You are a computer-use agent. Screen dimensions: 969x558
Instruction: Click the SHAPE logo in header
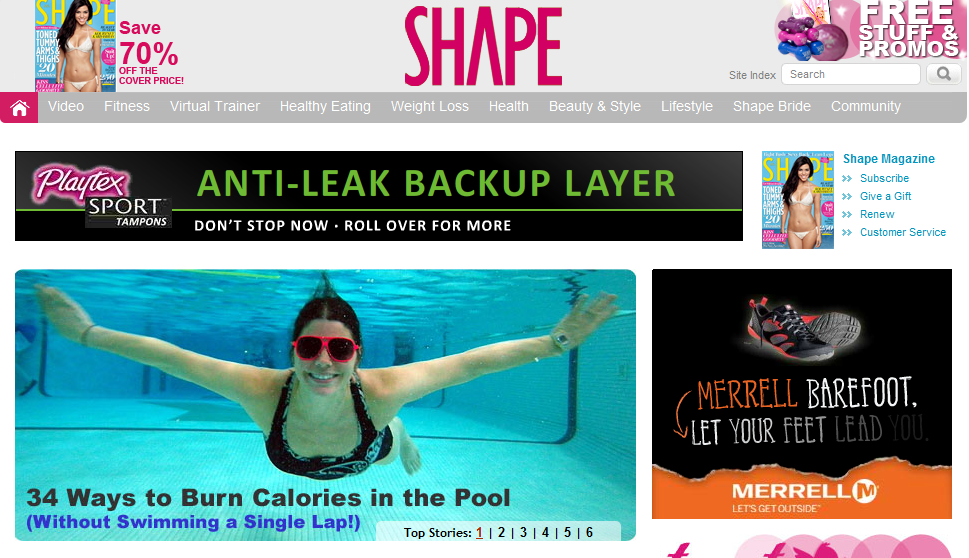[483, 46]
